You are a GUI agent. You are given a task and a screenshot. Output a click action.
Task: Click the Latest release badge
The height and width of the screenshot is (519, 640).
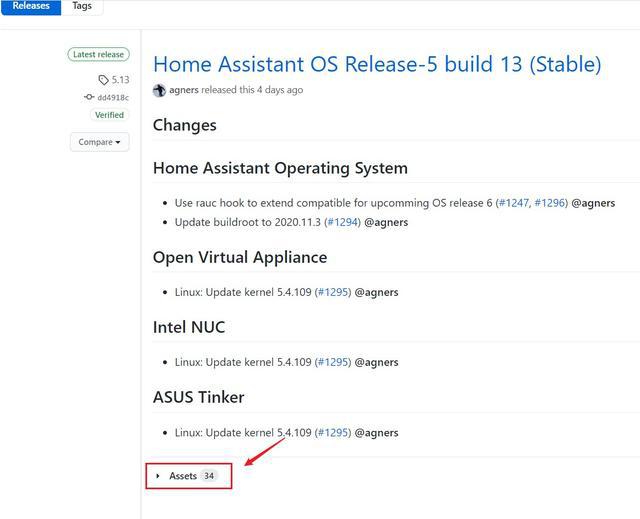pos(98,55)
